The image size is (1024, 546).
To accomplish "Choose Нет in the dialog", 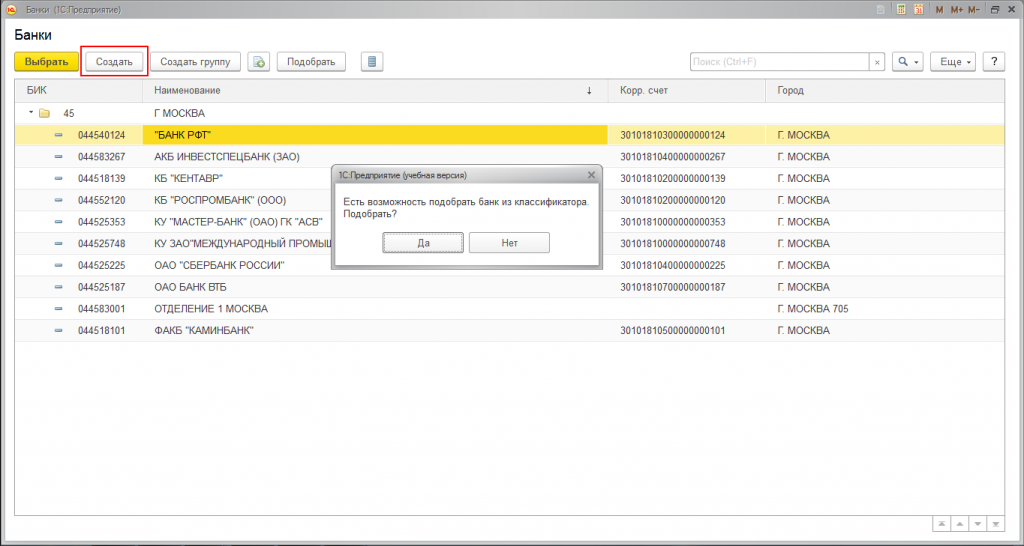I will click(509, 242).
